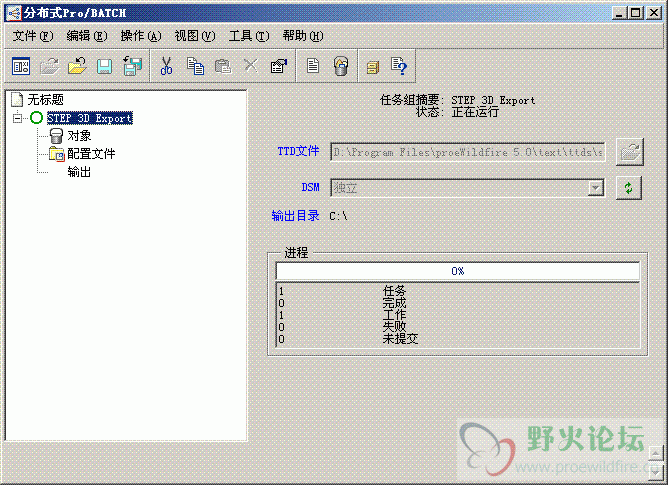This screenshot has width=668, height=485.
Task: Select the STEP 3D Export tree label
Action: coord(90,118)
